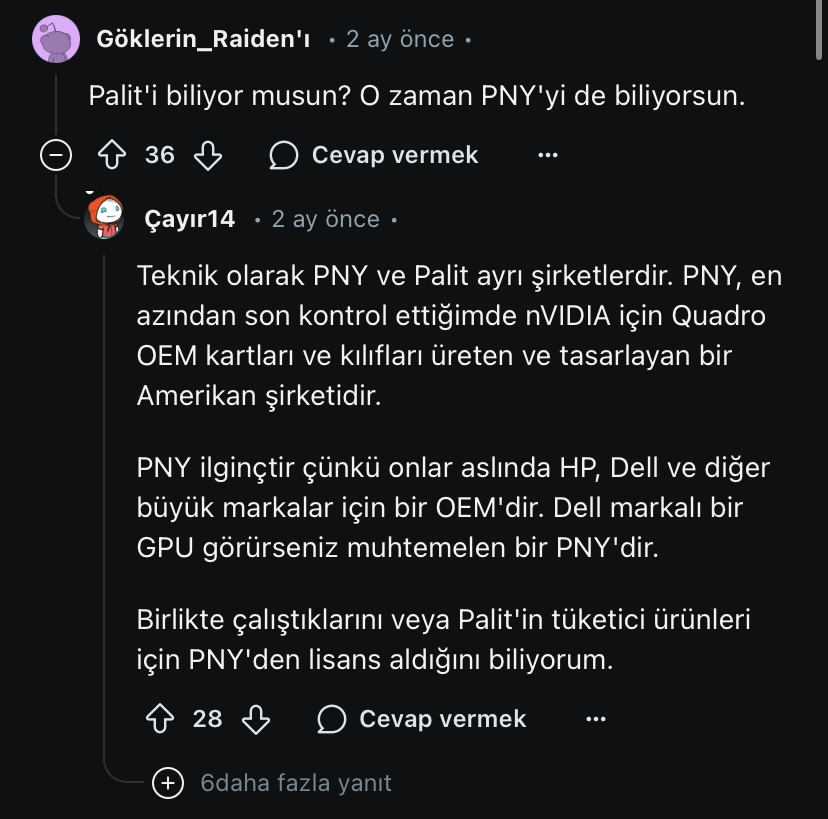
Task: Open the Çayır14 username link
Action: click(x=190, y=219)
